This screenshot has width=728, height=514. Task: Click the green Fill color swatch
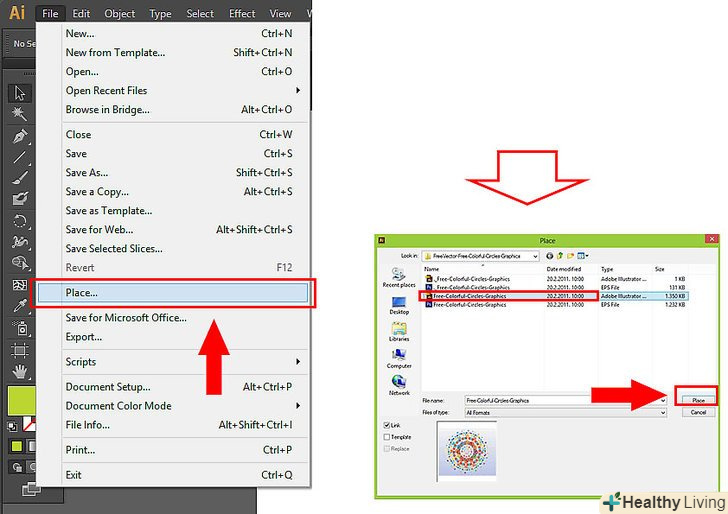pos(21,400)
